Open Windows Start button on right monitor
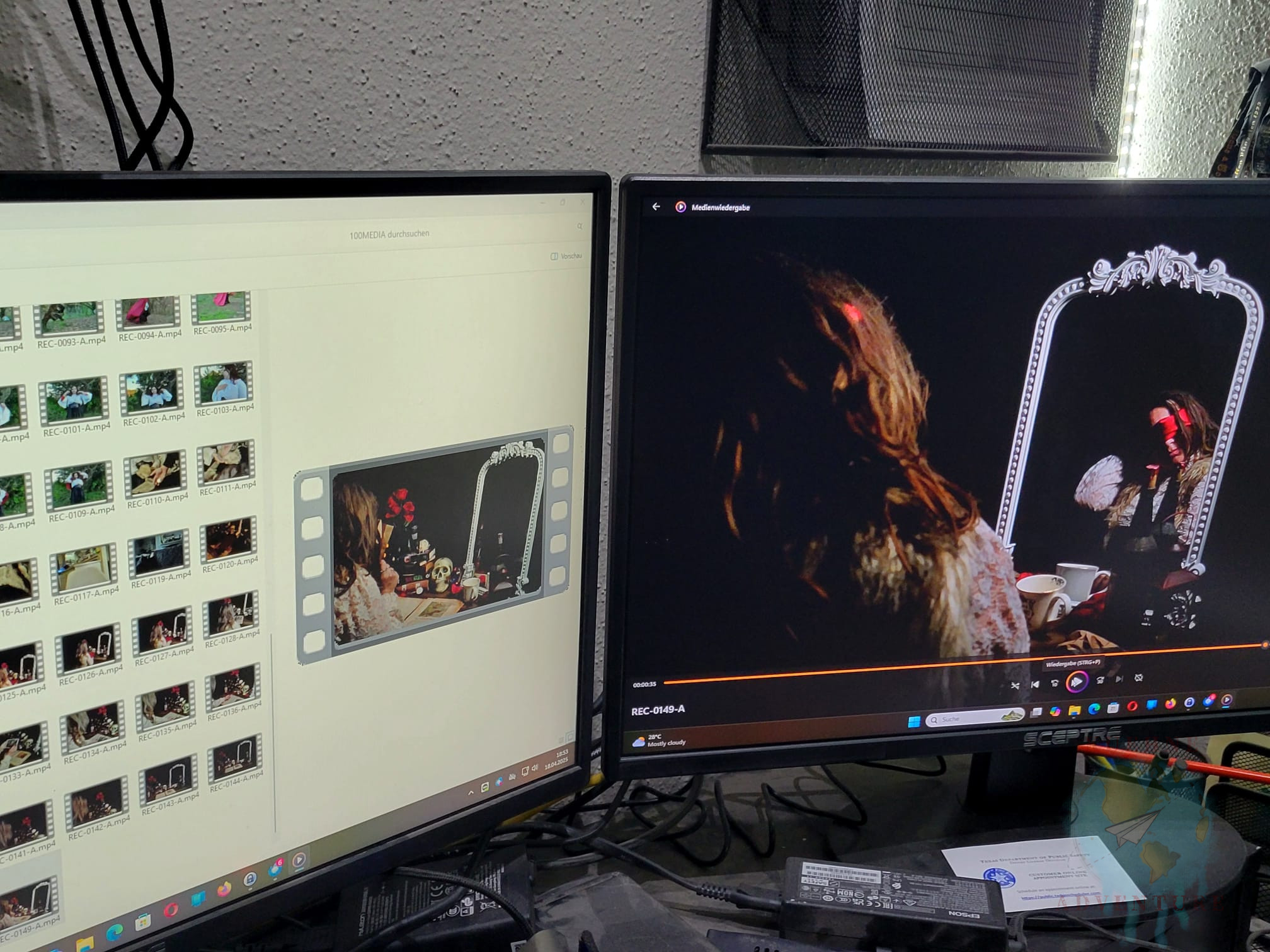Image resolution: width=1270 pixels, height=952 pixels. 914,722
